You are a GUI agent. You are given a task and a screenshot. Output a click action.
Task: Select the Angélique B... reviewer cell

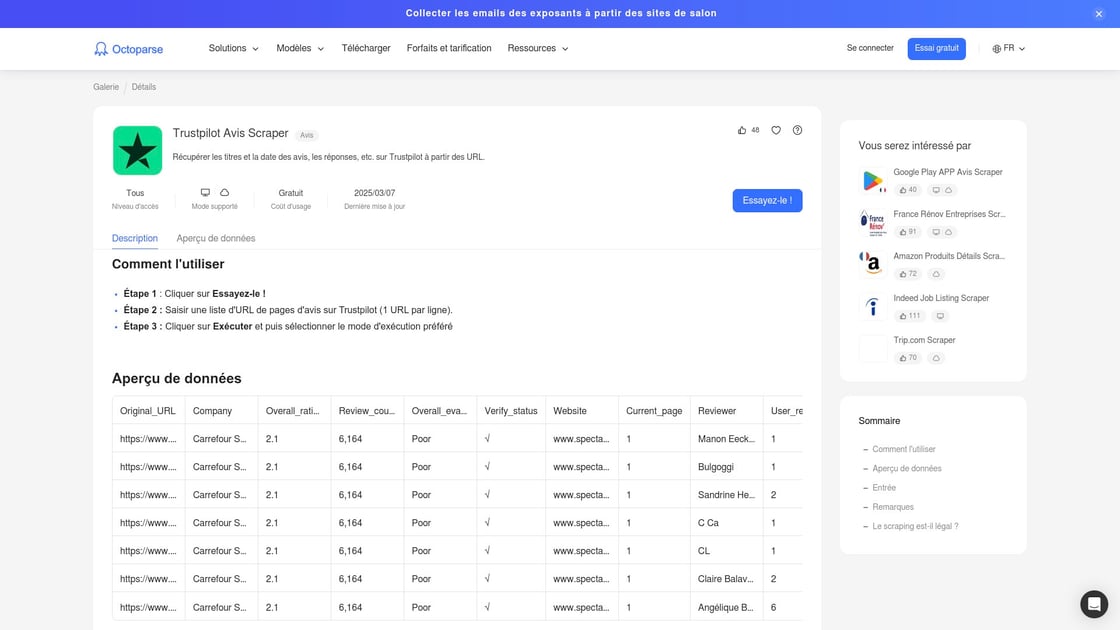tap(726, 607)
